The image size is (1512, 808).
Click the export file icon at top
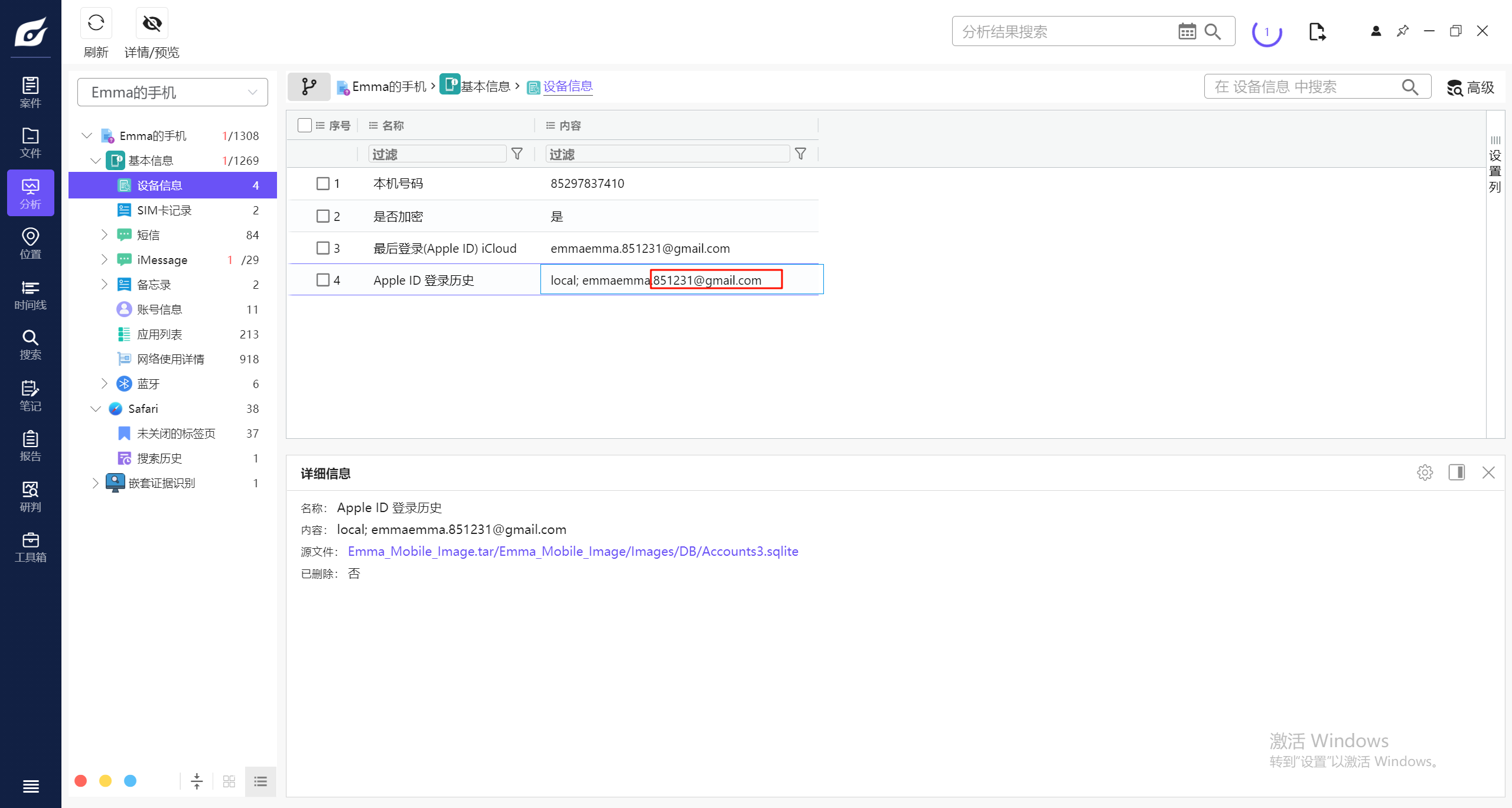point(1317,31)
